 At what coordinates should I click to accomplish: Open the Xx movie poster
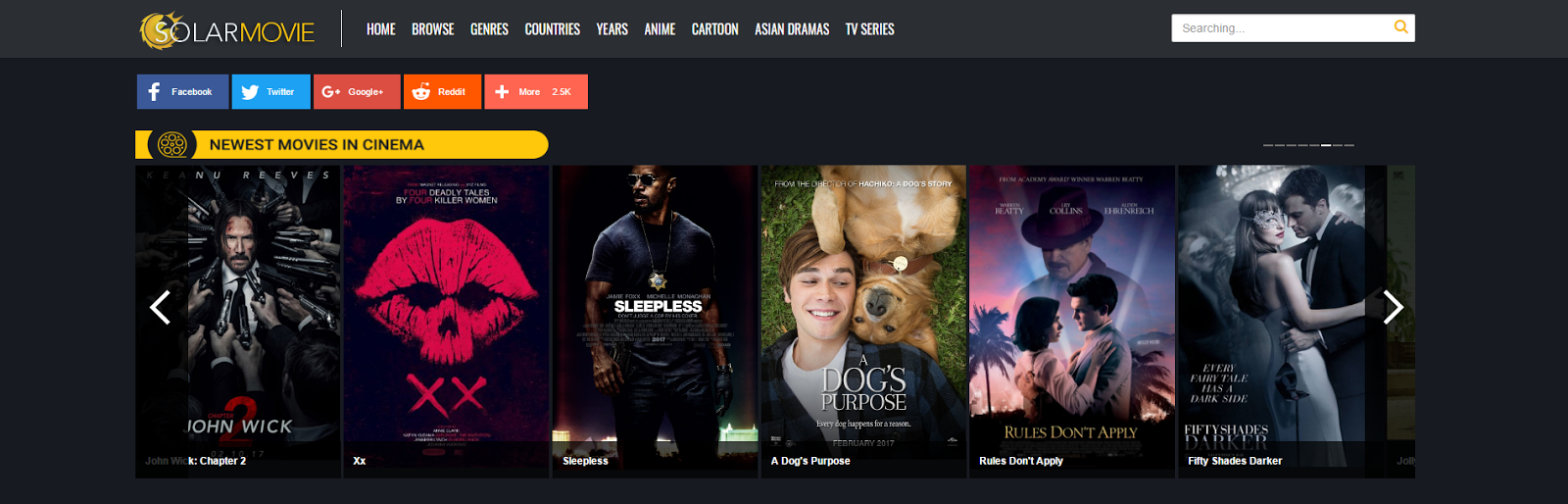pos(446,322)
